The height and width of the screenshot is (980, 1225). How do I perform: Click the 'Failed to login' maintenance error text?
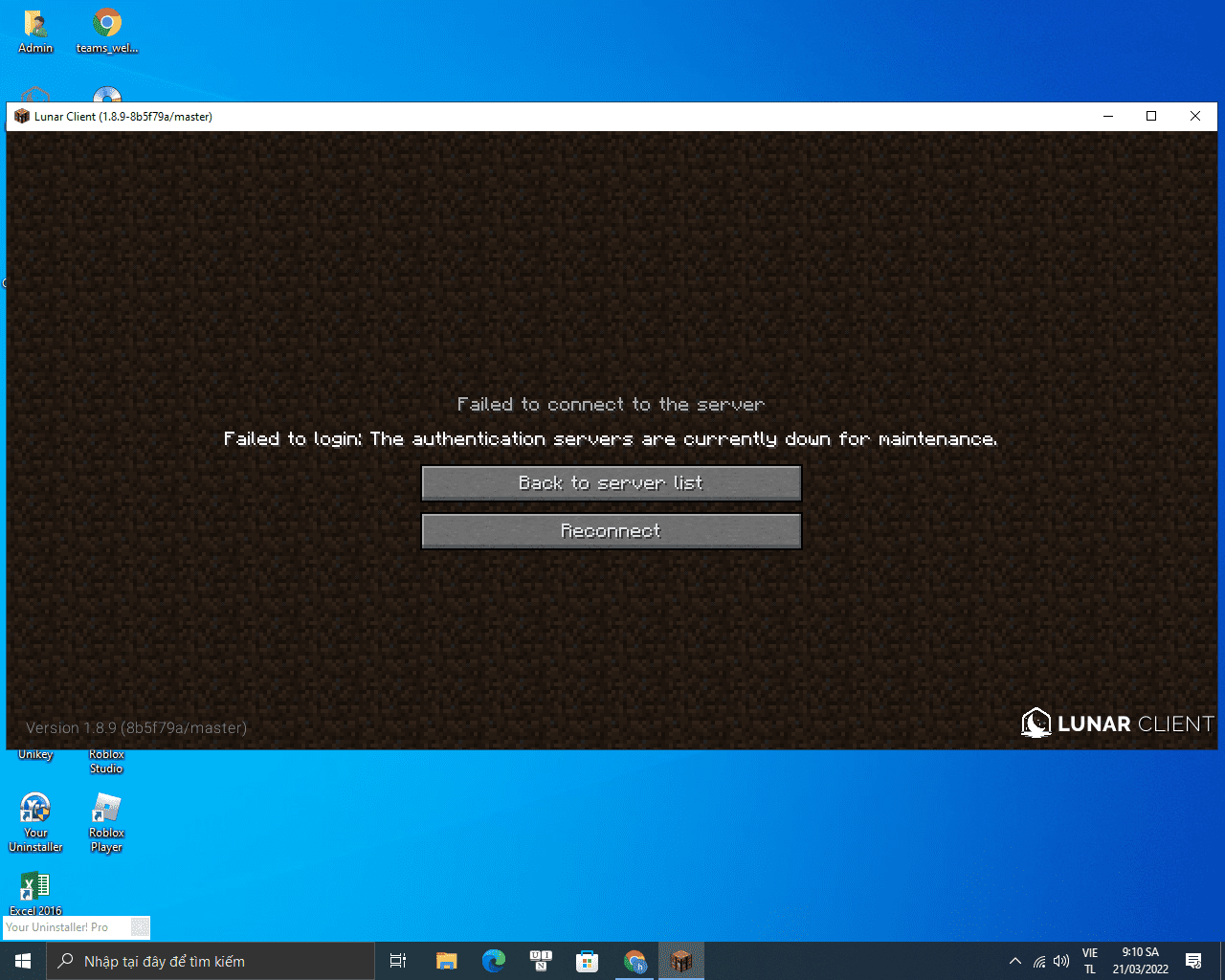(611, 438)
